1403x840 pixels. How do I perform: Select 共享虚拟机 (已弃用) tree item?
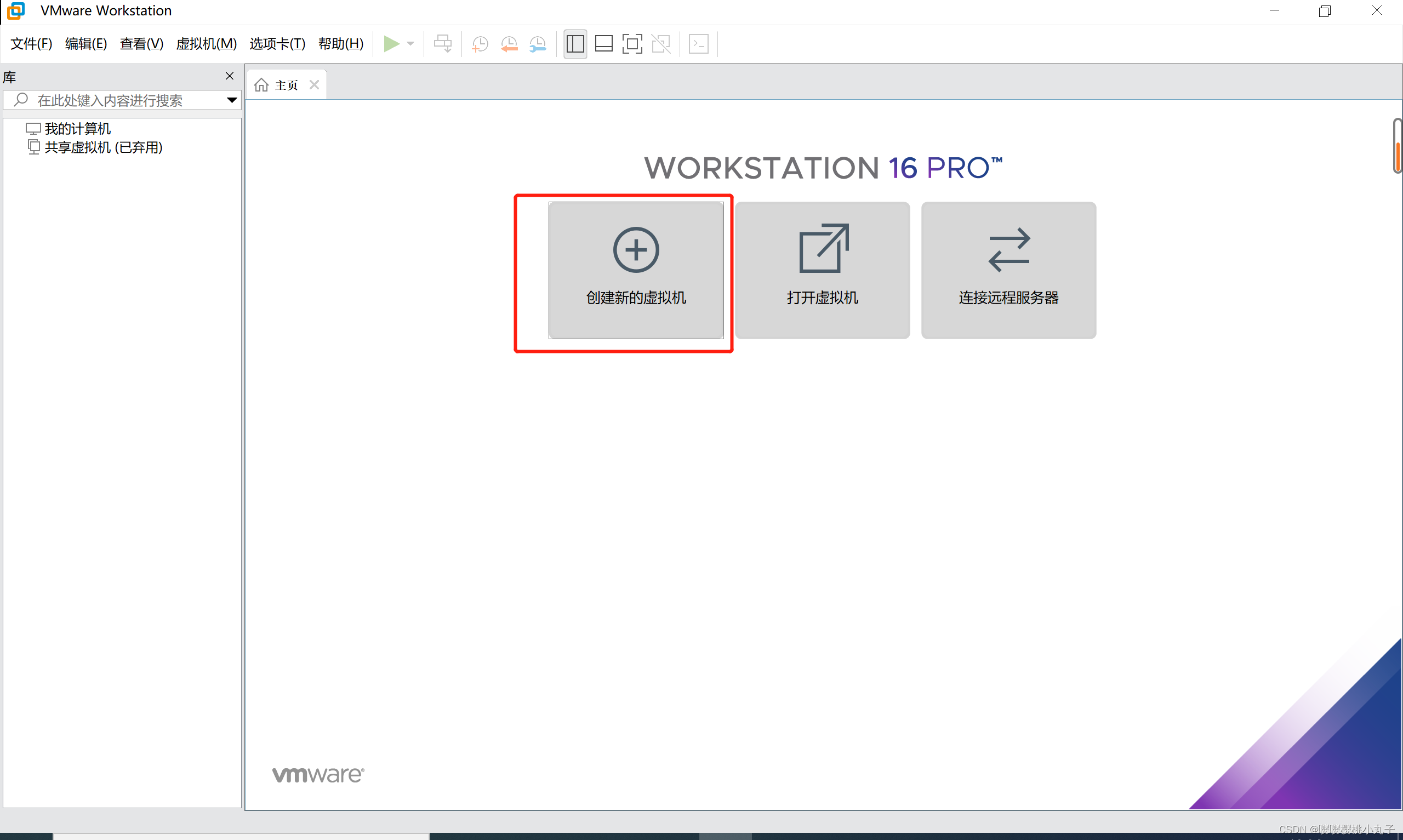95,147
